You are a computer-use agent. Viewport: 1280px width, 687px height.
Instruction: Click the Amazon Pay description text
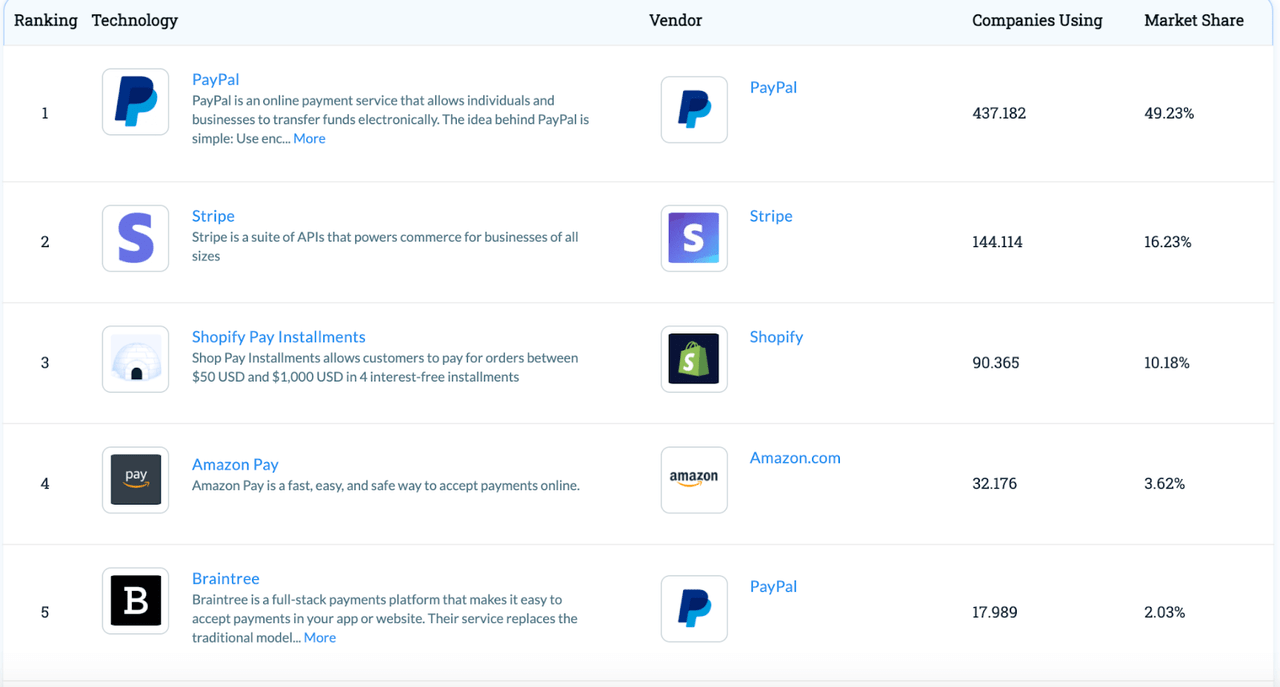386,486
